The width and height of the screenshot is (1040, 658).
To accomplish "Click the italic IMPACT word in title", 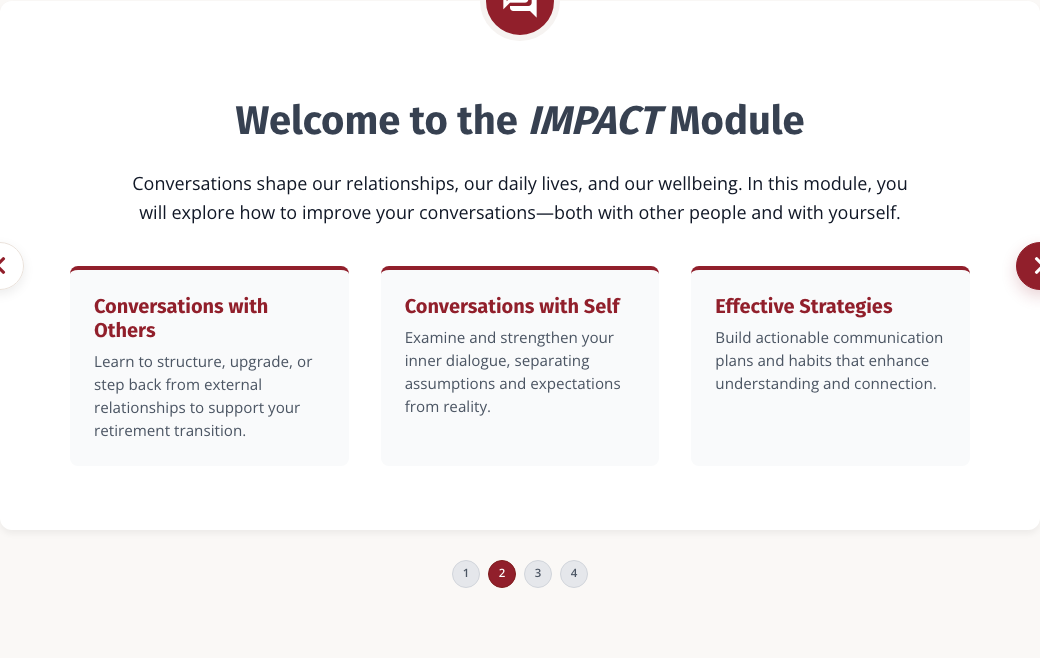I will (595, 121).
